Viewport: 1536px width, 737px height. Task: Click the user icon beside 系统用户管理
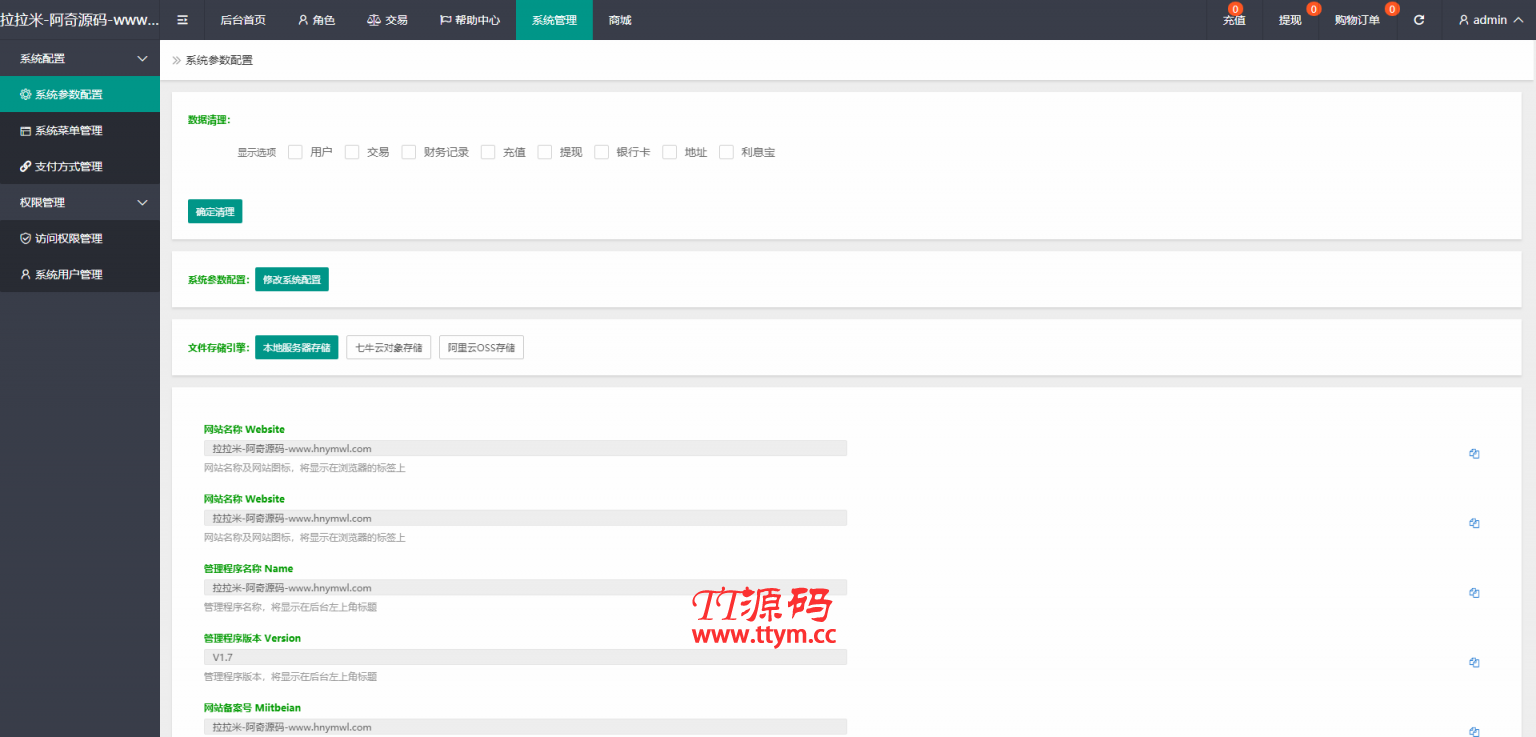click(x=26, y=275)
